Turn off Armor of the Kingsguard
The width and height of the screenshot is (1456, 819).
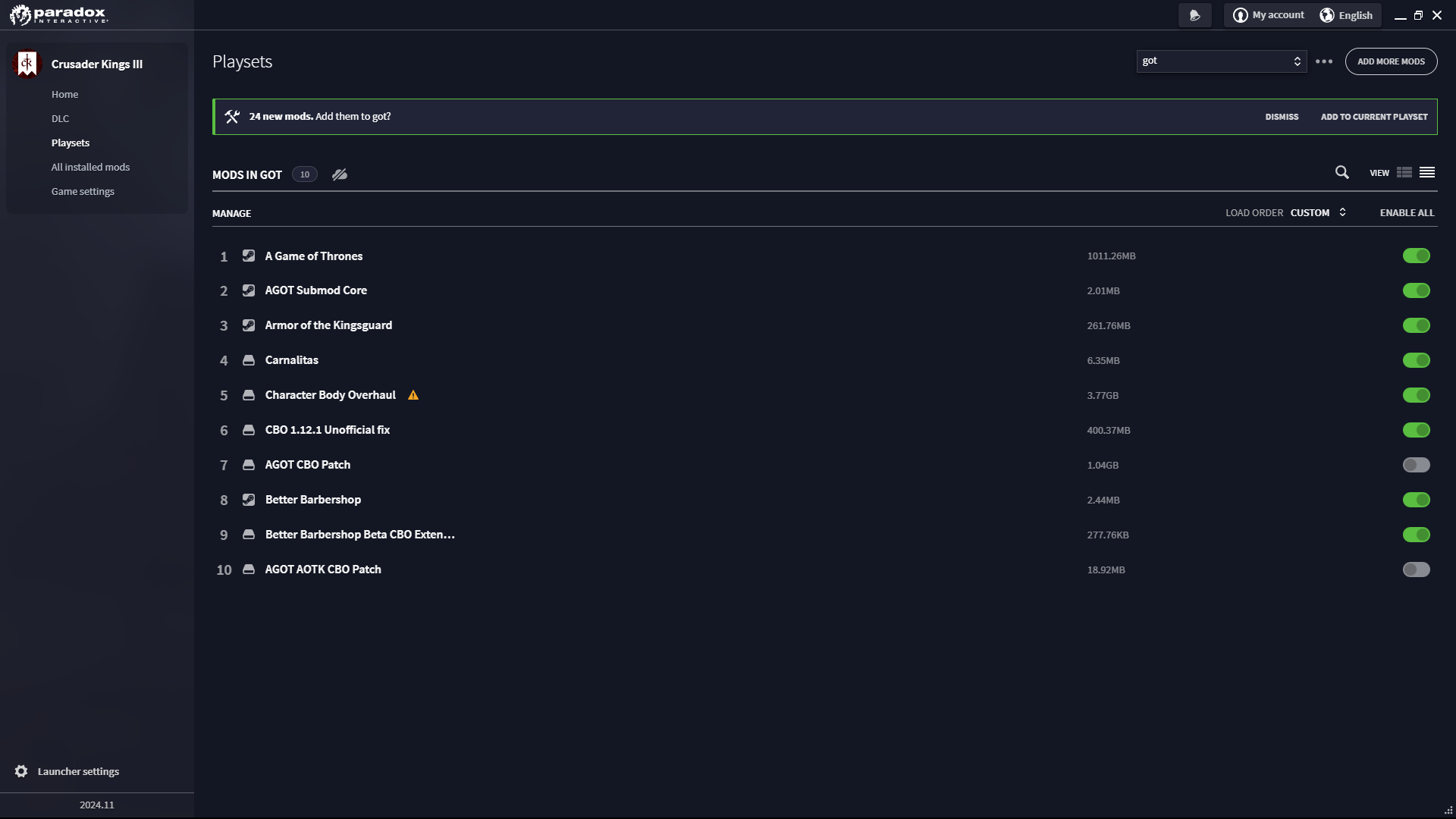point(1416,325)
